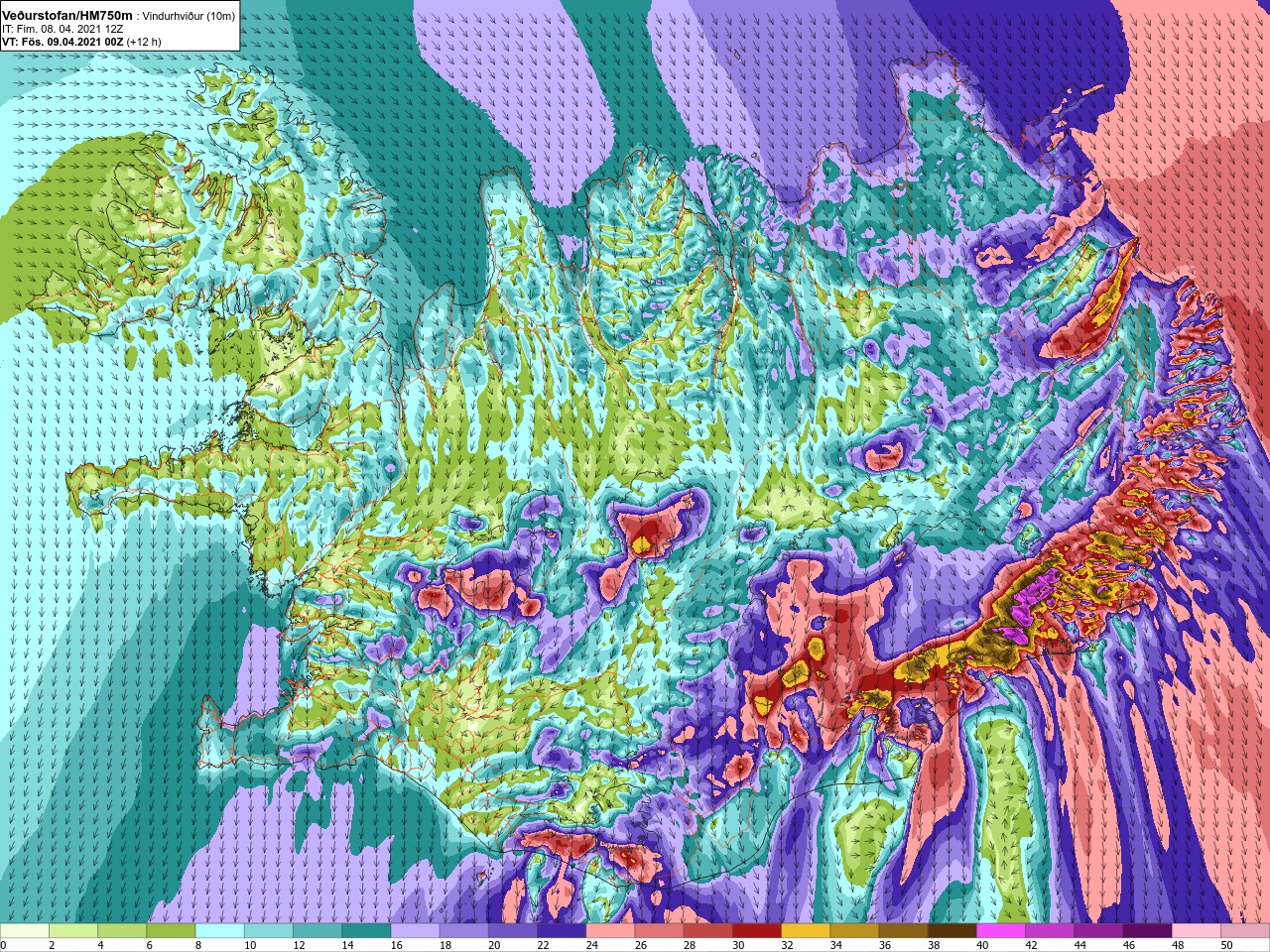Choose the deep indigo swatch between 22 and 24

562,931
